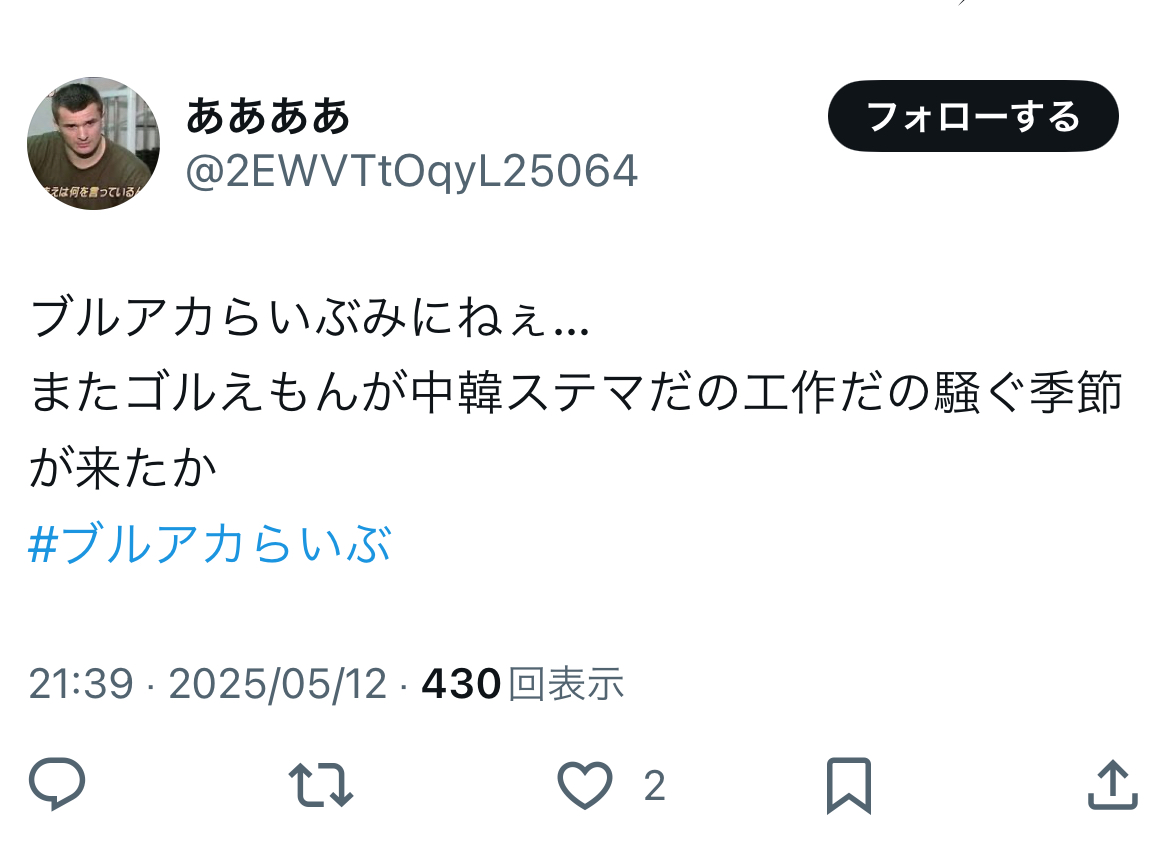
Task: Repost the tweet with the retweet arrows icon
Action: (321, 785)
